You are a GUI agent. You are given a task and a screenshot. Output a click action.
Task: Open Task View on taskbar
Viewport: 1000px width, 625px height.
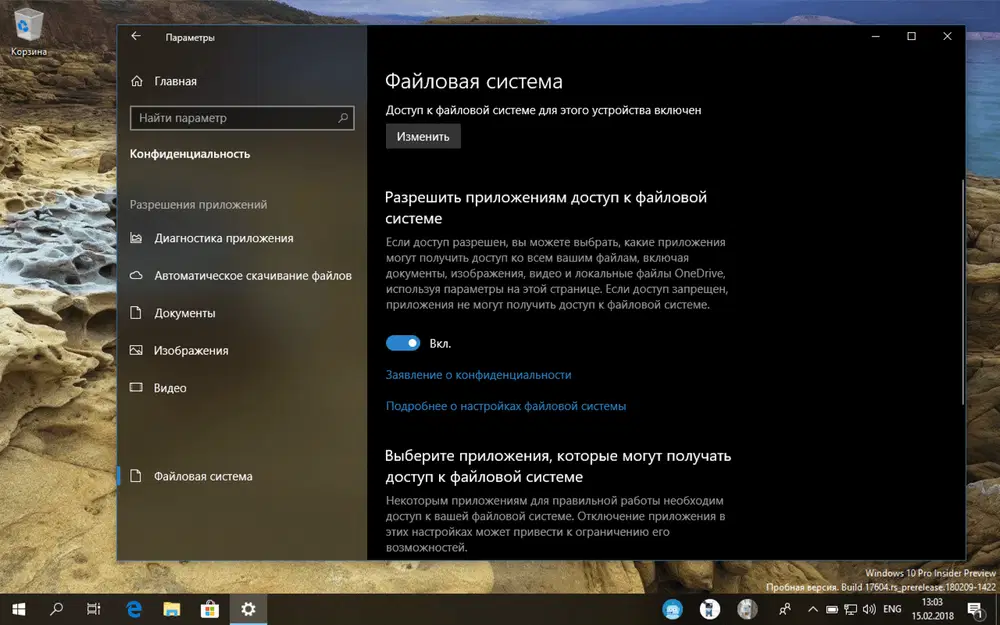pos(94,610)
